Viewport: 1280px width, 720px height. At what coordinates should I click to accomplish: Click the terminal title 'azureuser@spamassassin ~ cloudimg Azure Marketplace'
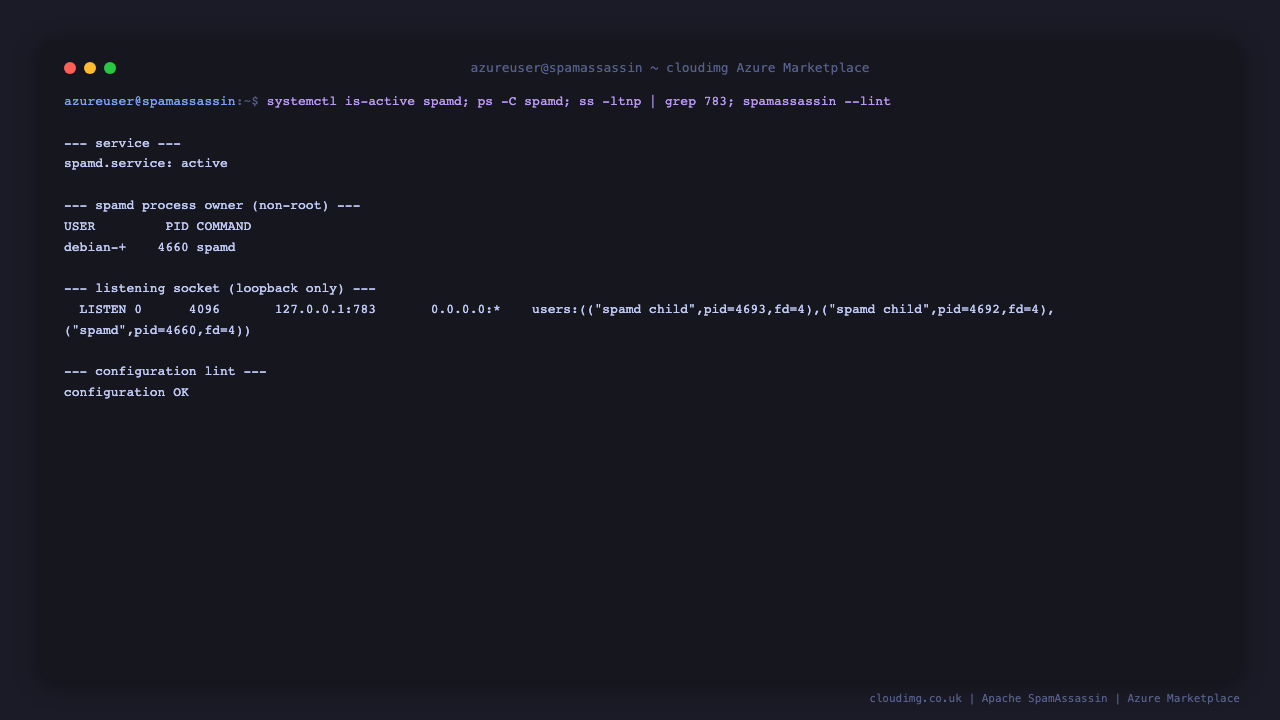pyautogui.click(x=670, y=68)
